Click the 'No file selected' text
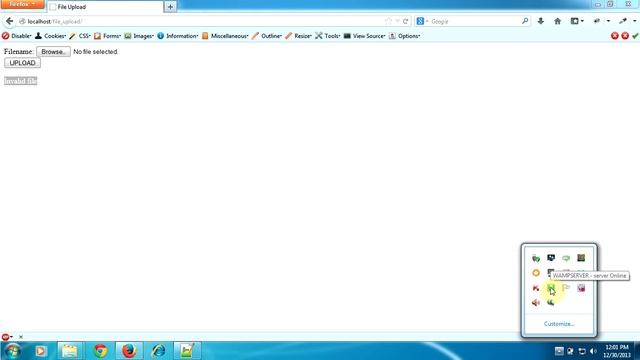This screenshot has width=640, height=360. tap(95, 52)
